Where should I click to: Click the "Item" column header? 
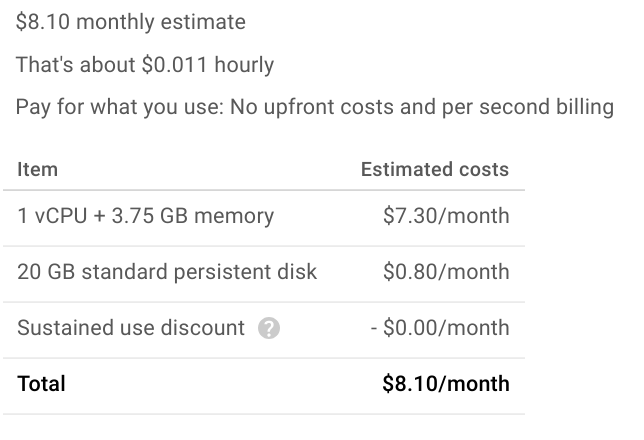[x=38, y=170]
